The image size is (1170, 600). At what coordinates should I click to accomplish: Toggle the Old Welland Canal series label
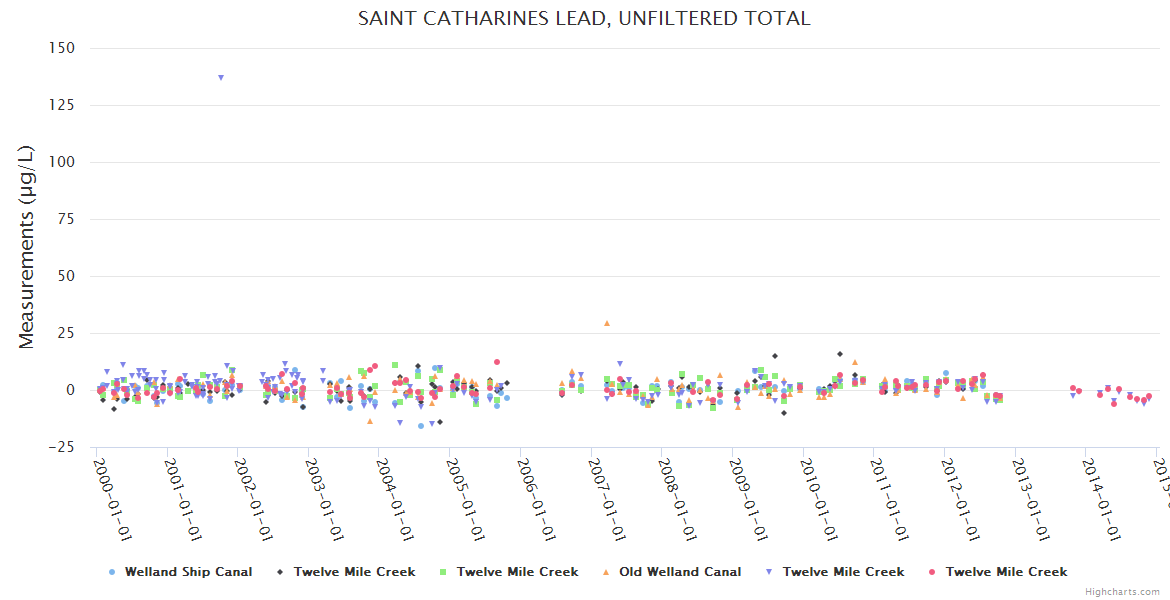click(680, 572)
